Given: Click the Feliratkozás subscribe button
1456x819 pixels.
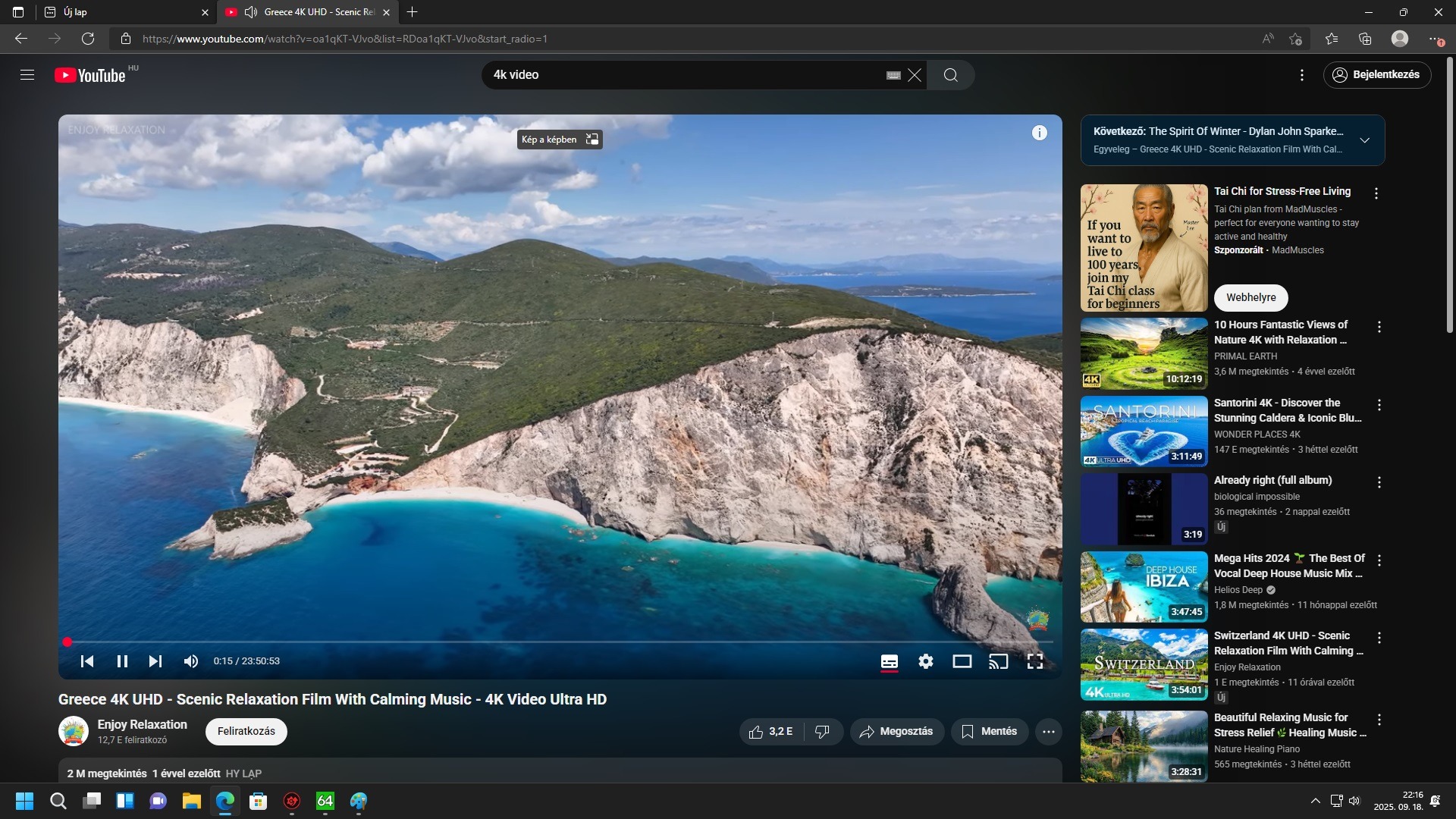Looking at the screenshot, I should point(246,731).
